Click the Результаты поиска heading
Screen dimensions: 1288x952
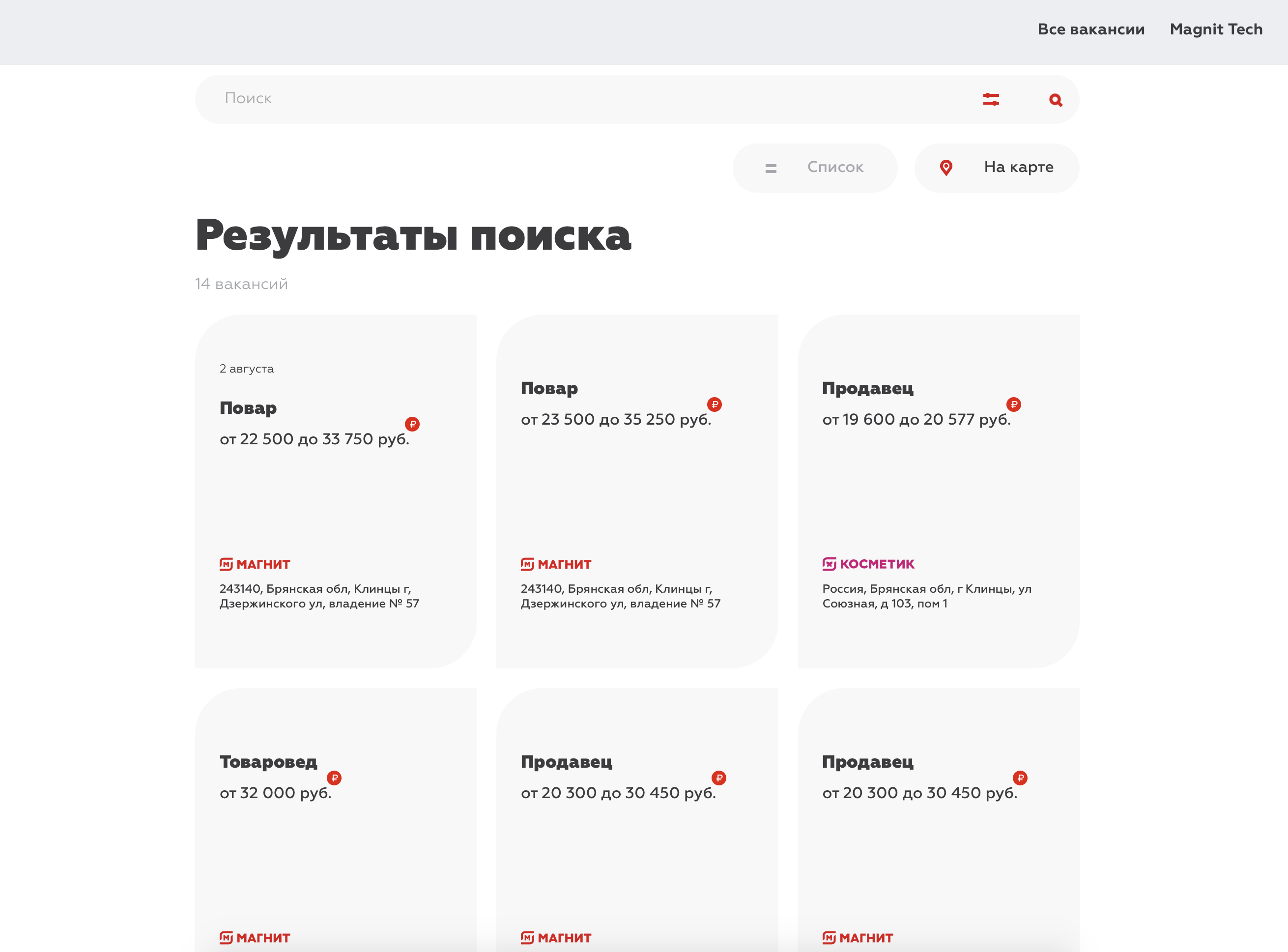[413, 236]
